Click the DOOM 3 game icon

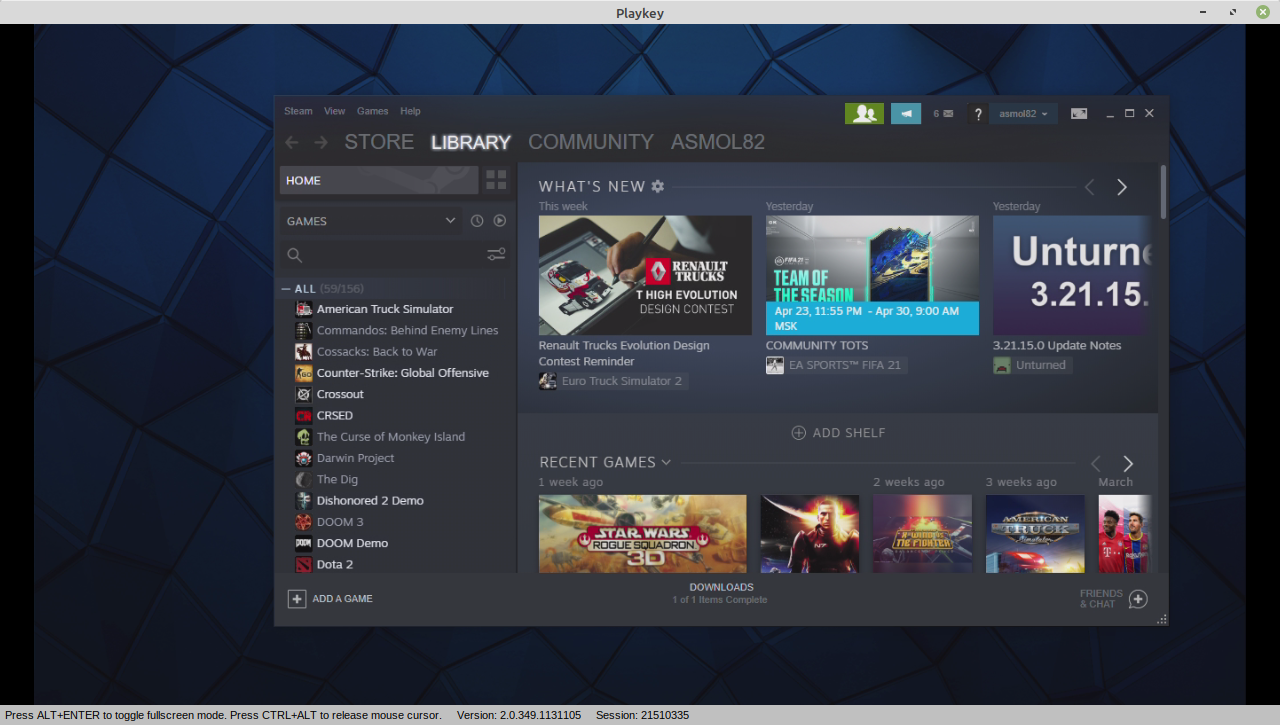pyautogui.click(x=303, y=522)
